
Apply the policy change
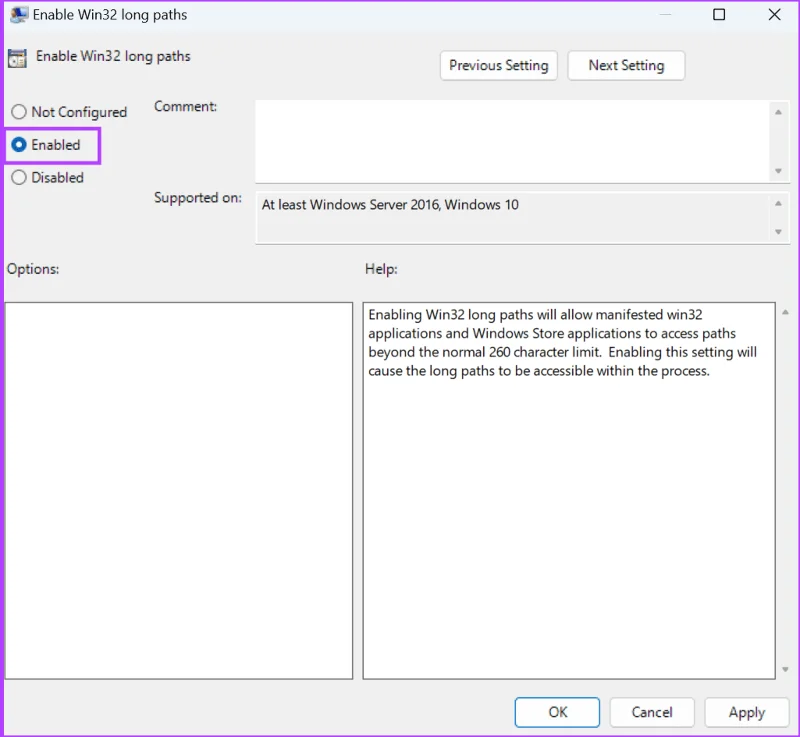click(746, 712)
